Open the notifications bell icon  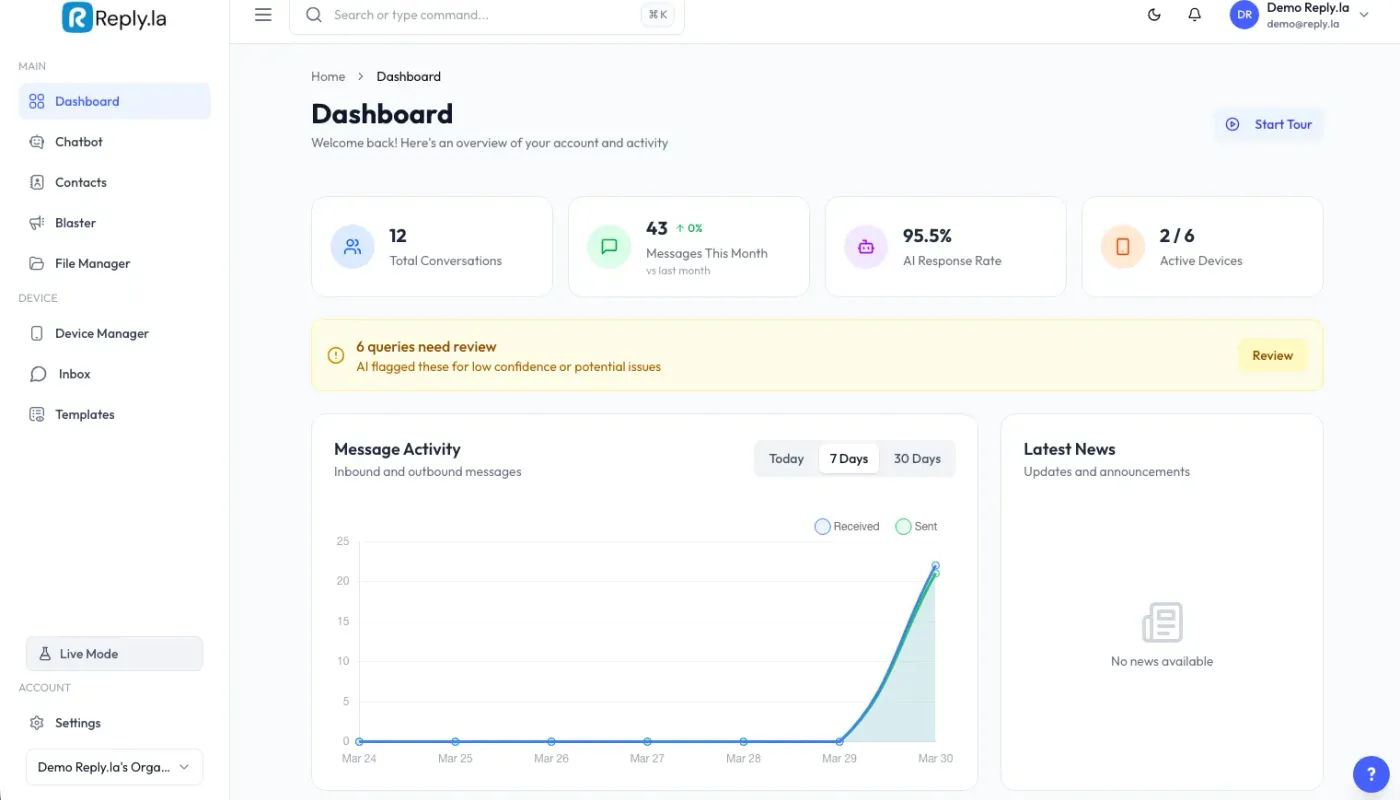(1194, 15)
